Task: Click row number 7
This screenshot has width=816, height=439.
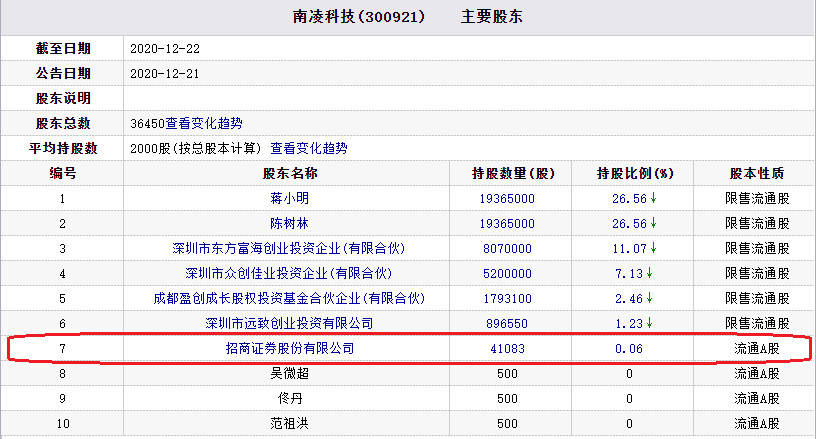Action: point(62,348)
